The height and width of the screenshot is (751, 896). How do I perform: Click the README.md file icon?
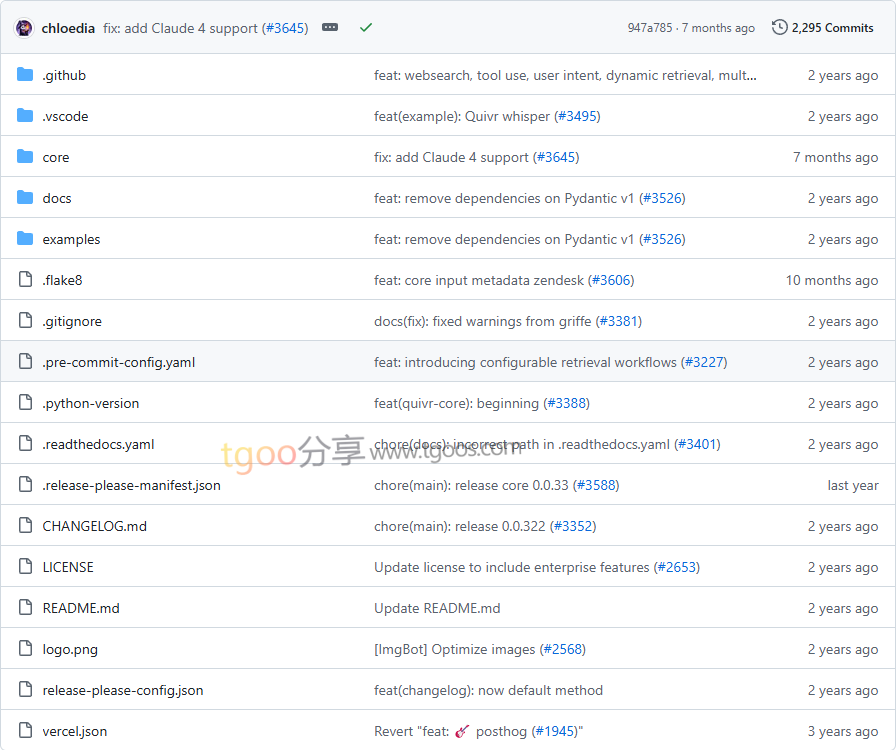coord(25,608)
